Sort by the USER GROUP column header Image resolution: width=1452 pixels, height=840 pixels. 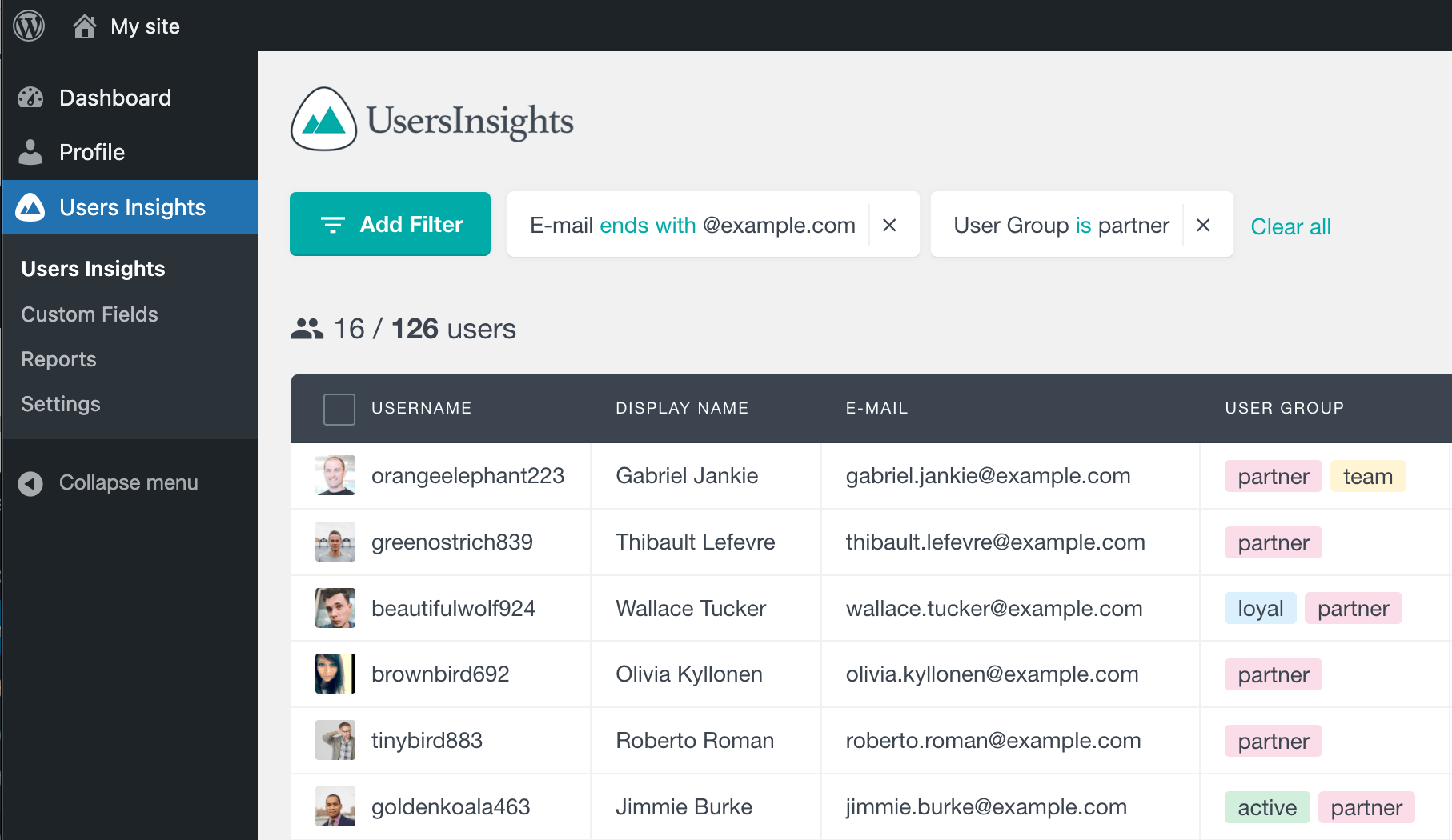coord(1284,408)
